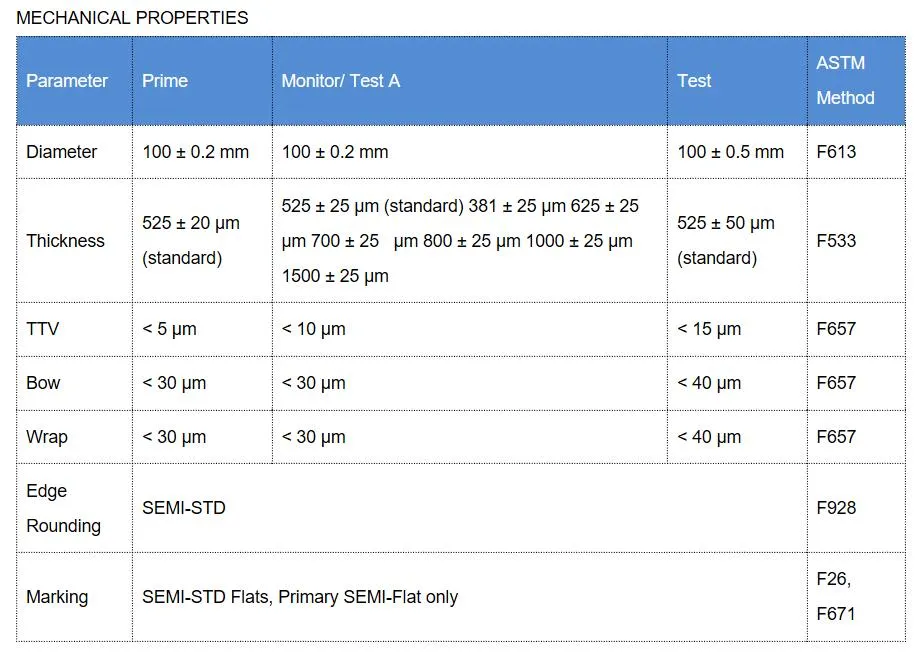The width and height of the screenshot is (919, 656).
Task: Click the Prime thickness cell 525 ± 20 µm
Action: click(191, 240)
